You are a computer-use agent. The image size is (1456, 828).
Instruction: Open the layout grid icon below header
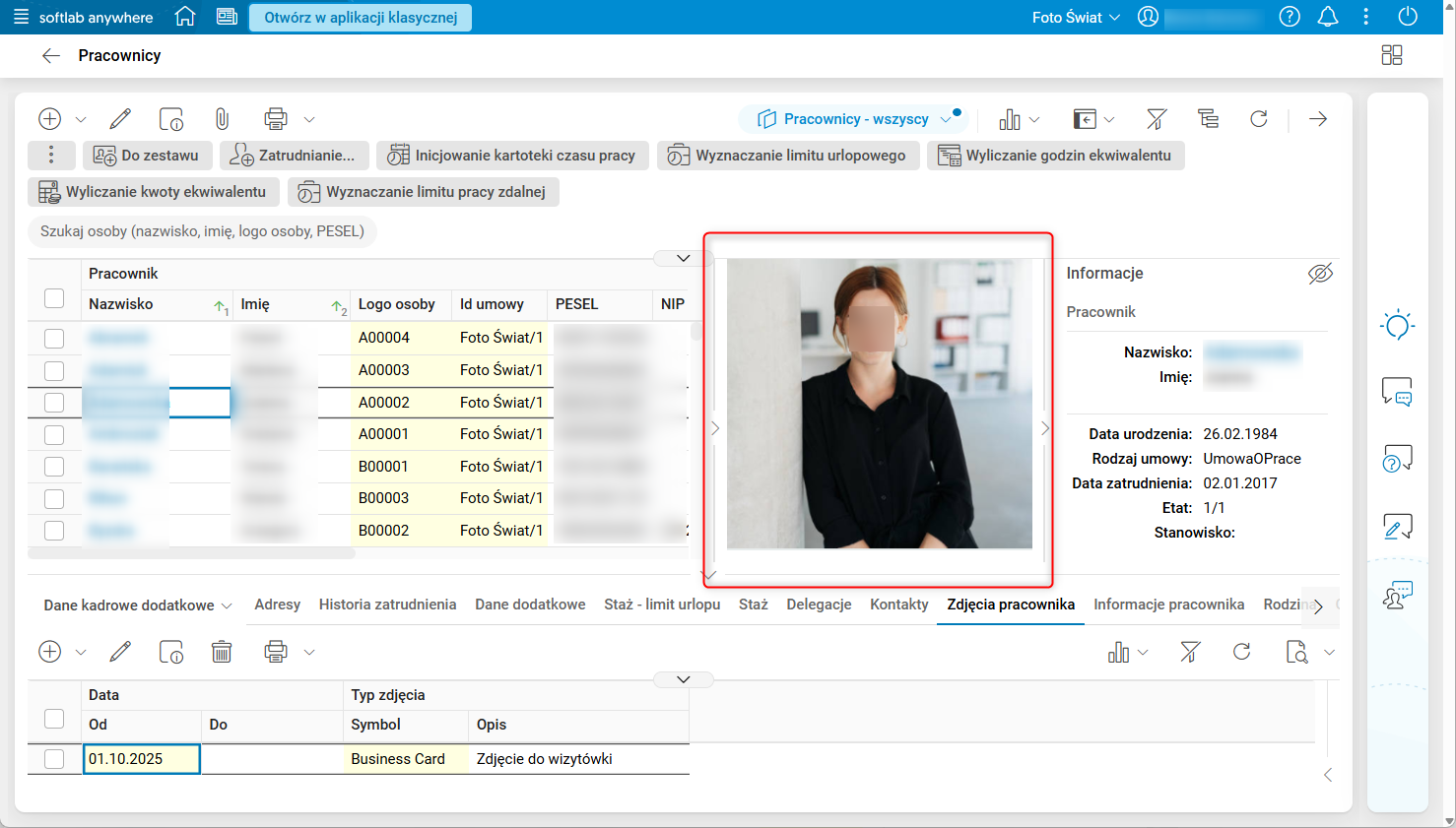point(1392,55)
